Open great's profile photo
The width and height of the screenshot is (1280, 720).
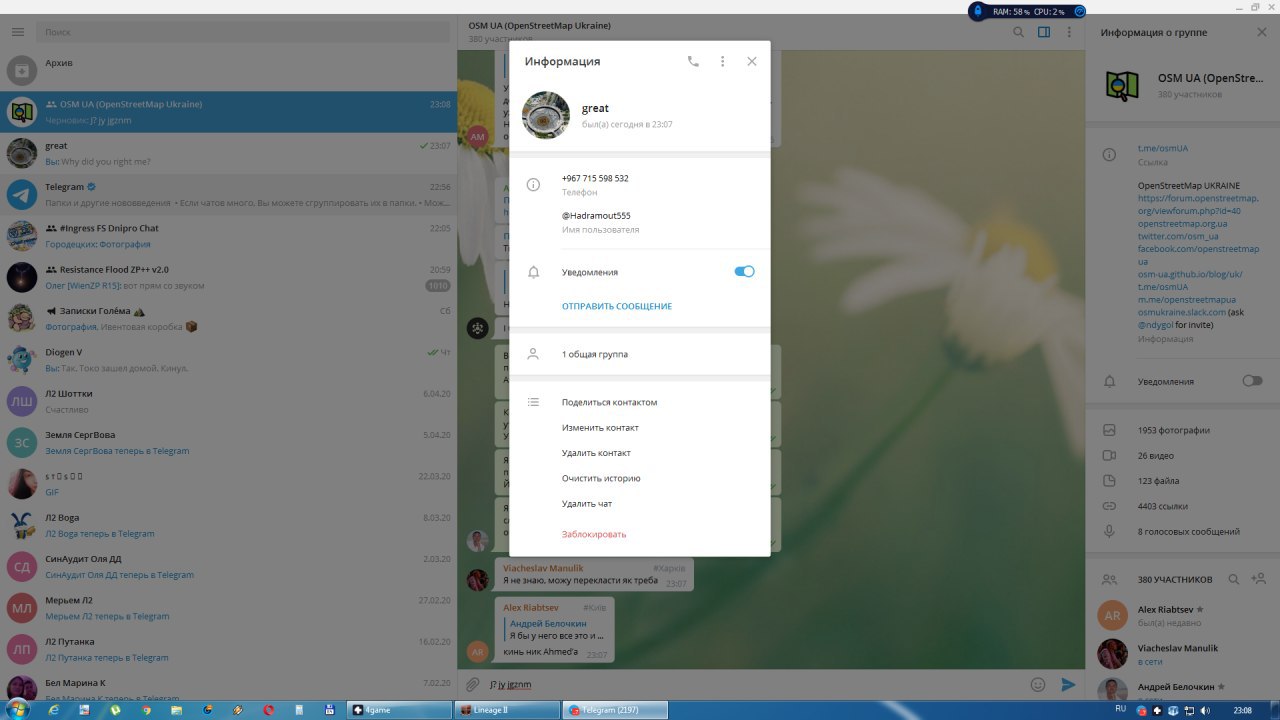[x=546, y=115]
